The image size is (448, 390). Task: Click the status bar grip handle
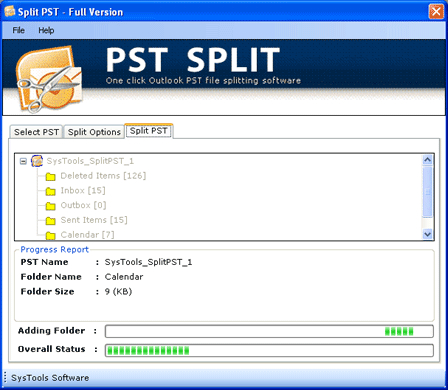click(x=5, y=378)
